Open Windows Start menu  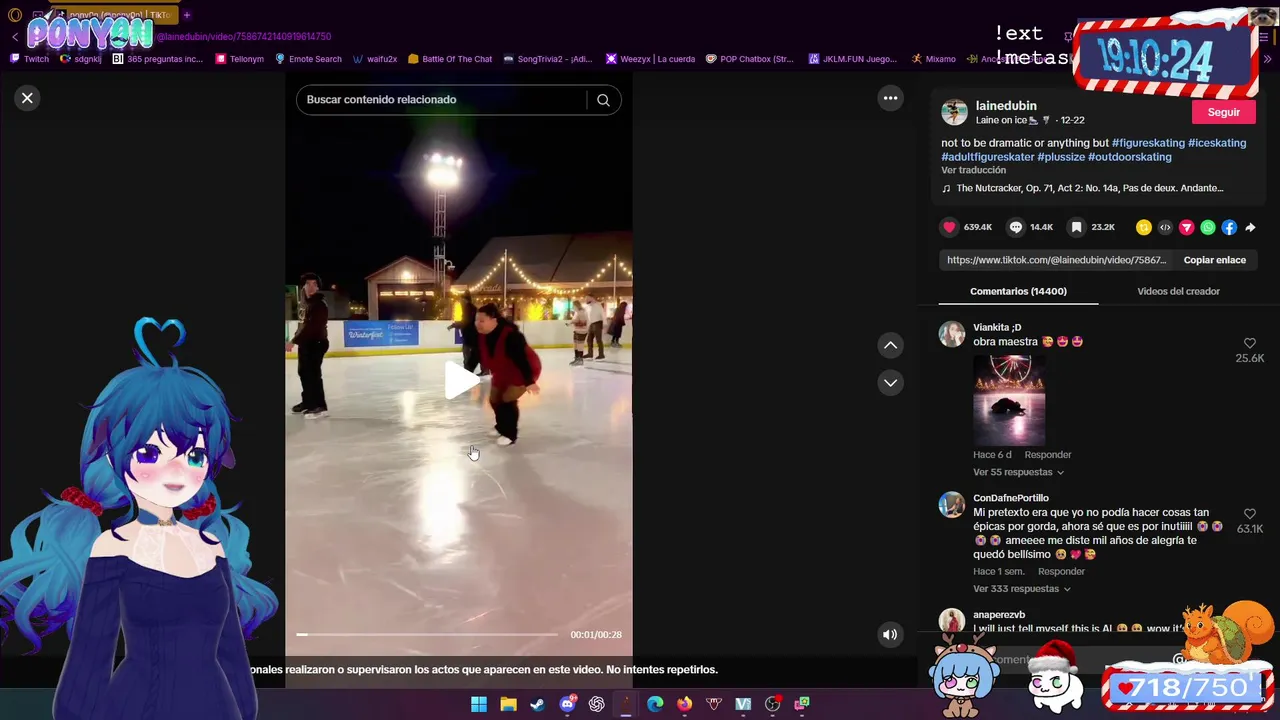pyautogui.click(x=479, y=704)
